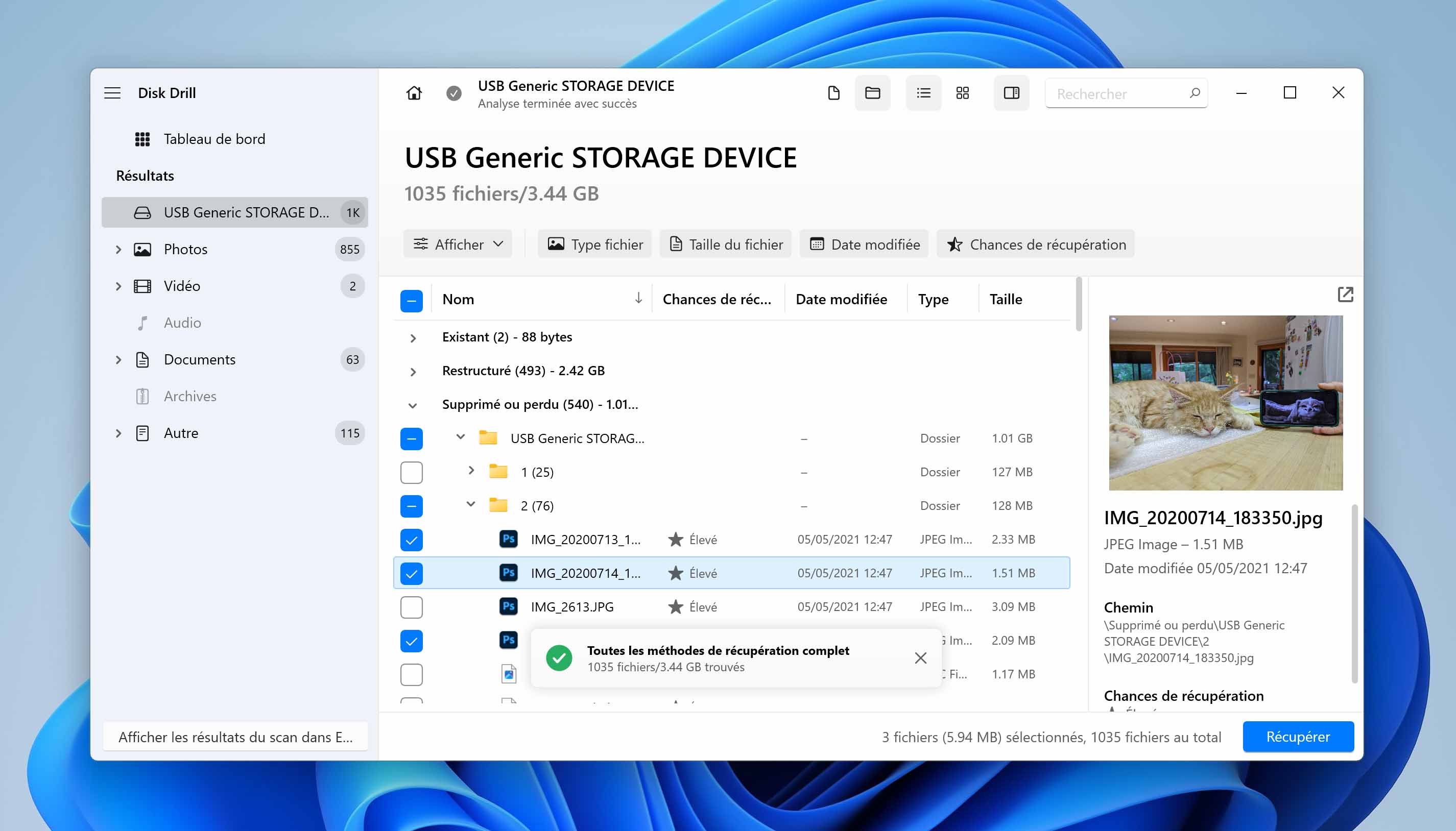Click the USB Generic STORAG... folder icon
This screenshot has width=1456, height=831.
pos(488,438)
